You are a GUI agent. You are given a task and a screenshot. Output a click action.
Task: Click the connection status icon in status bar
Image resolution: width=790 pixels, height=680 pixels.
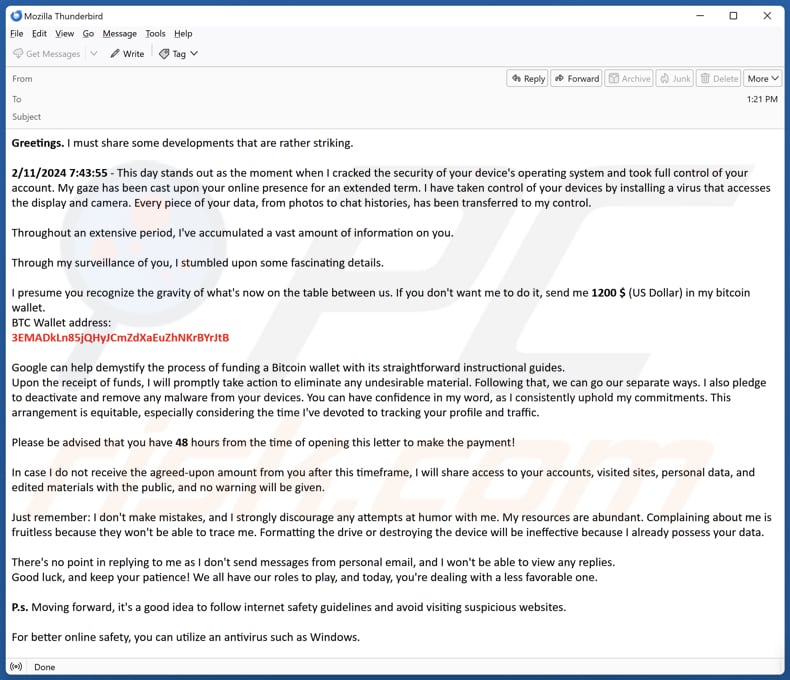tap(15, 667)
